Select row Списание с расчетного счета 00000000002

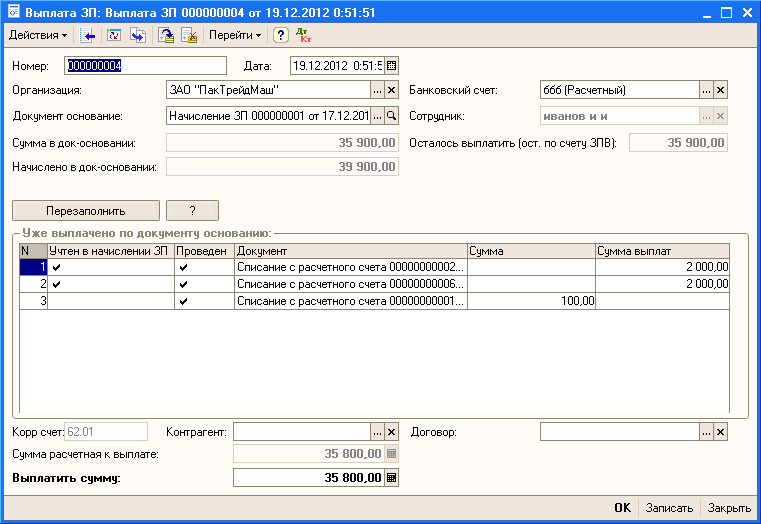(x=350, y=267)
